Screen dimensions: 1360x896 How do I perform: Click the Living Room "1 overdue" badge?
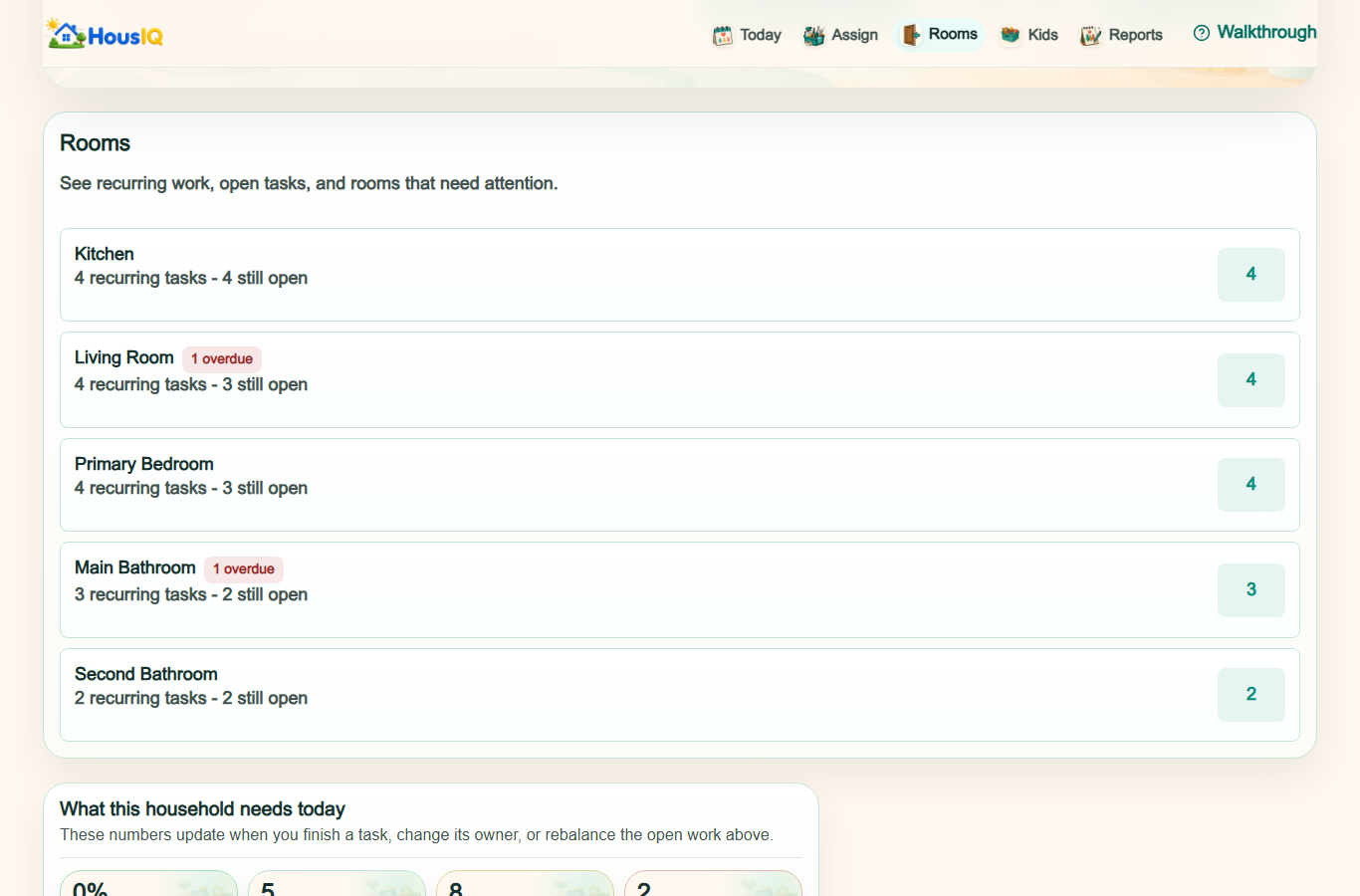[222, 359]
